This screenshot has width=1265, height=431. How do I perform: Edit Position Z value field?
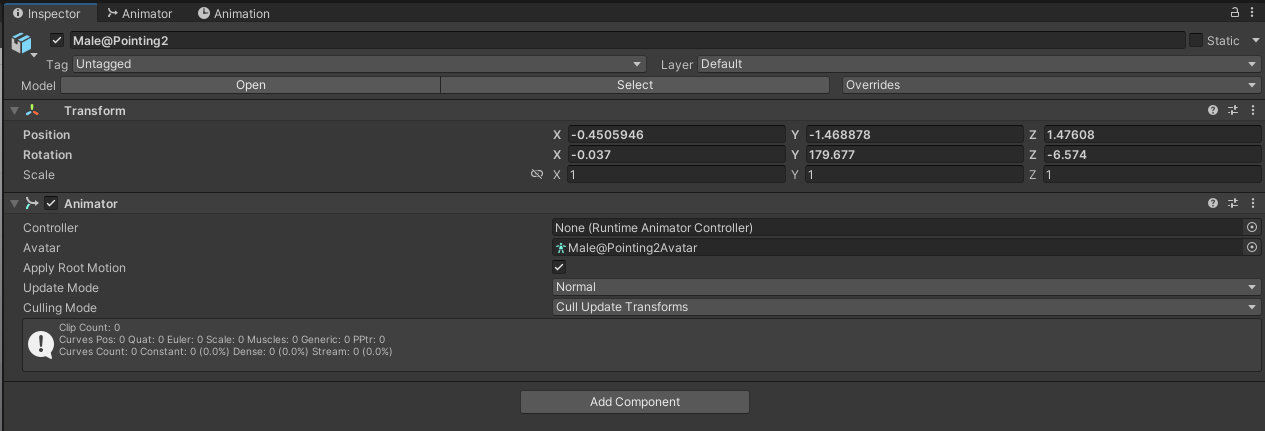(1152, 135)
